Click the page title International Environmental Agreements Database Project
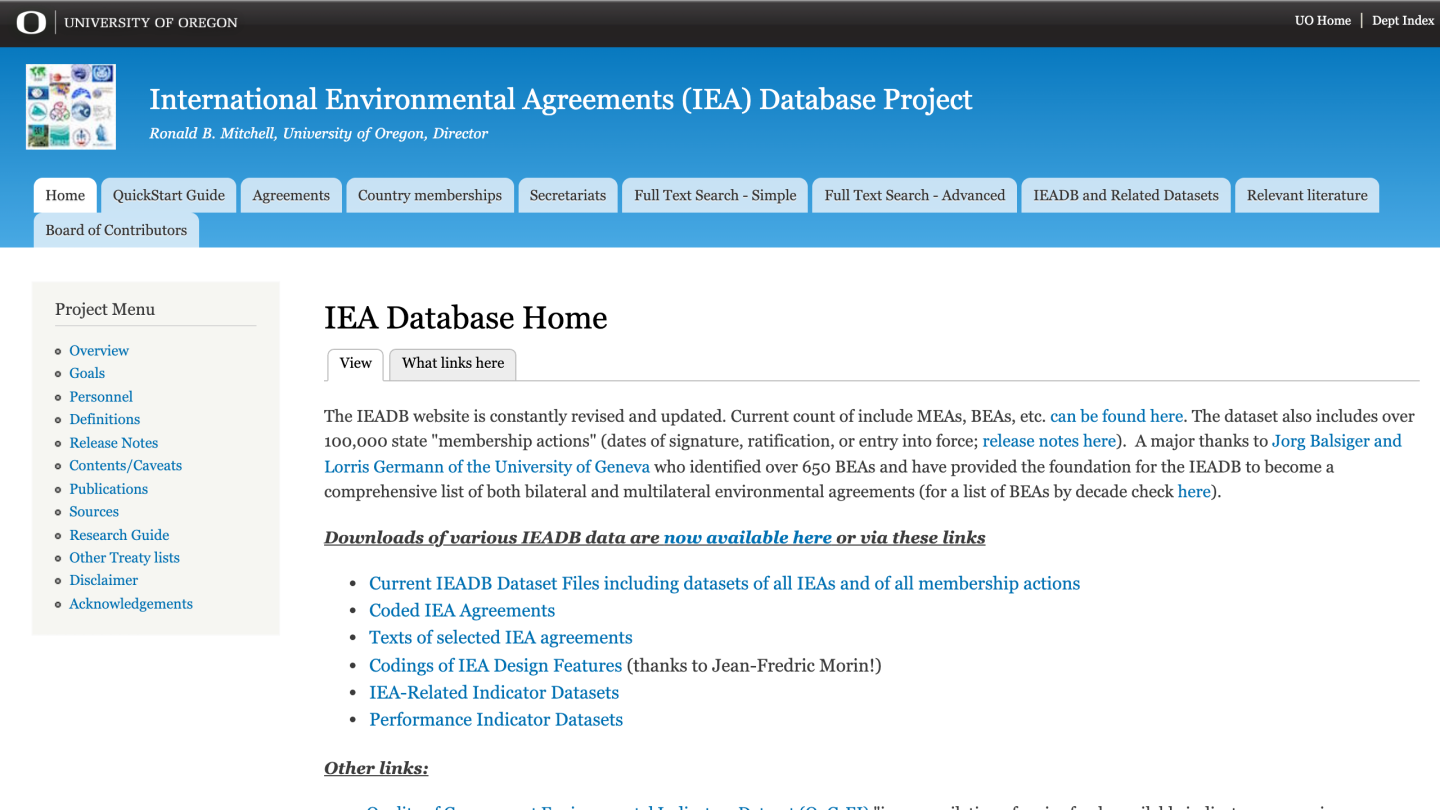 (561, 99)
